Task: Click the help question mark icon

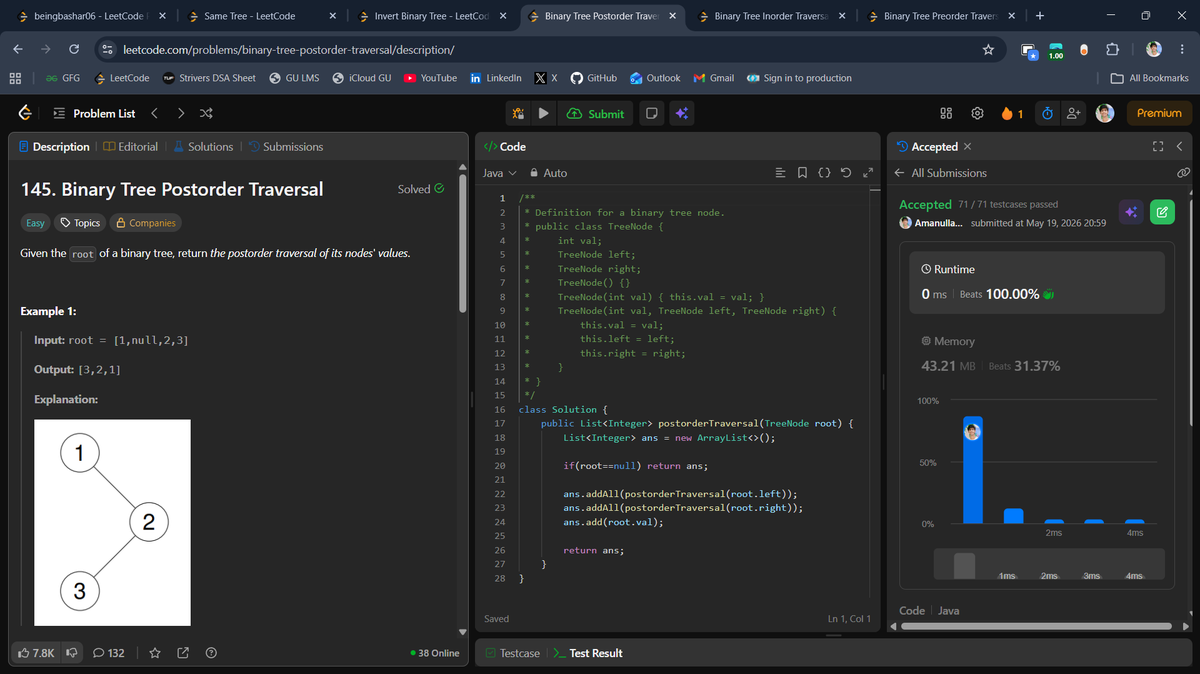Action: (211, 653)
